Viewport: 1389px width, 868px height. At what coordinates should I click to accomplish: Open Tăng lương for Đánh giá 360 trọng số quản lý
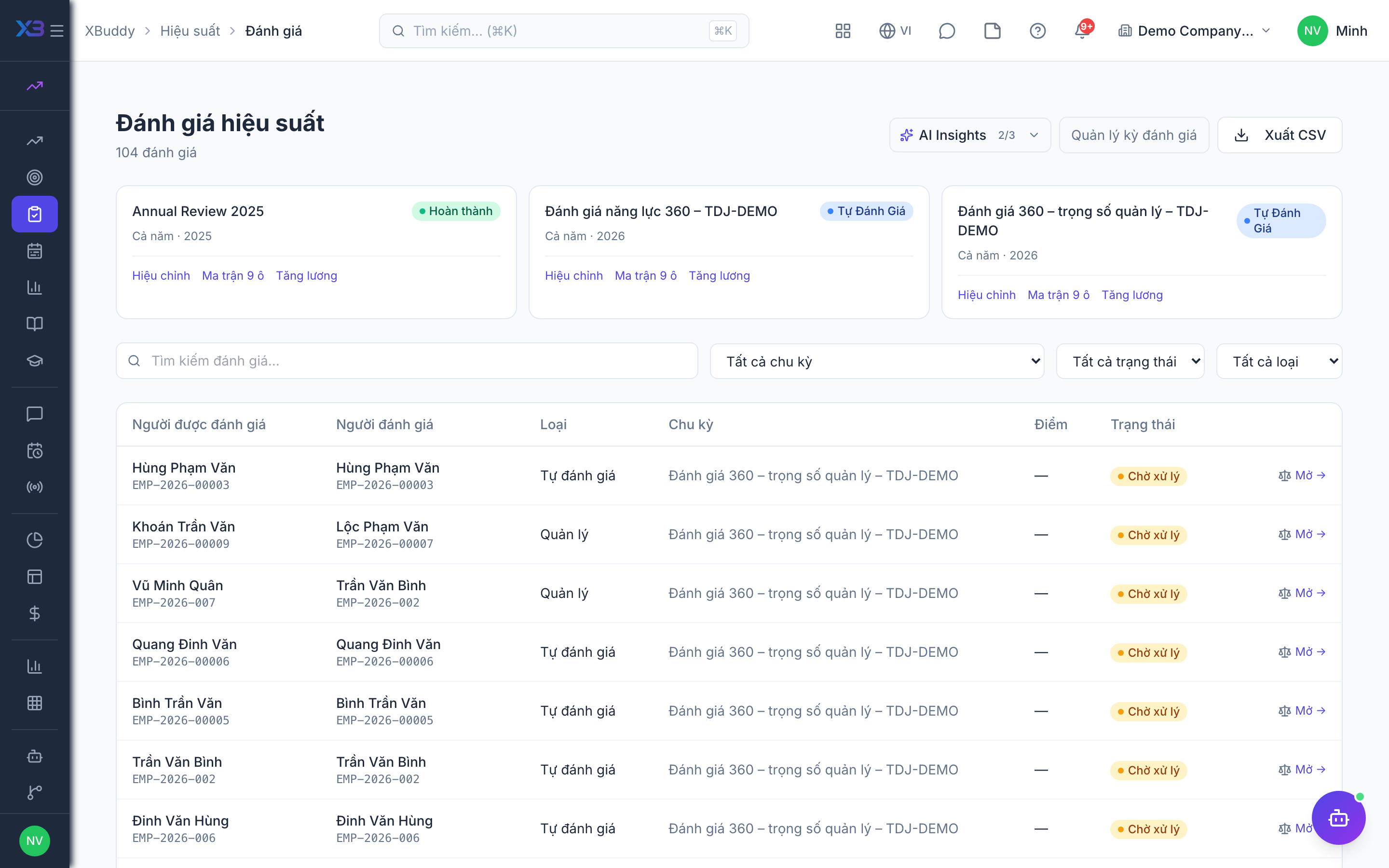[x=1132, y=295]
